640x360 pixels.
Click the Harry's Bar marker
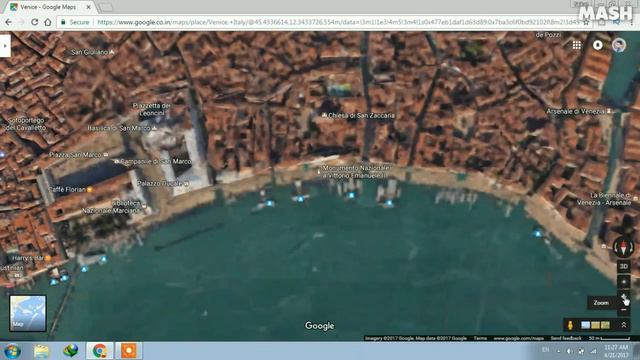click(x=48, y=258)
